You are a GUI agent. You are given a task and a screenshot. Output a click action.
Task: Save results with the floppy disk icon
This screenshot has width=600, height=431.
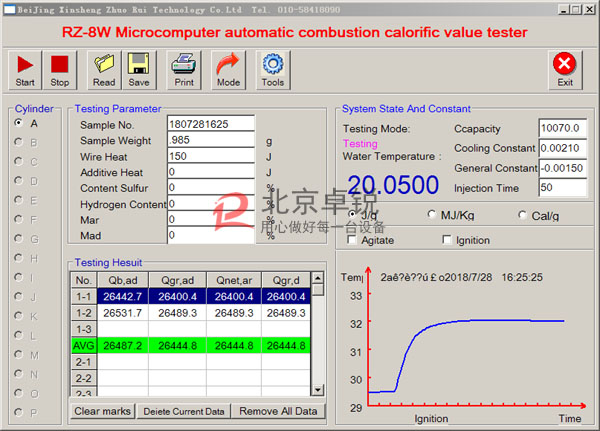139,70
